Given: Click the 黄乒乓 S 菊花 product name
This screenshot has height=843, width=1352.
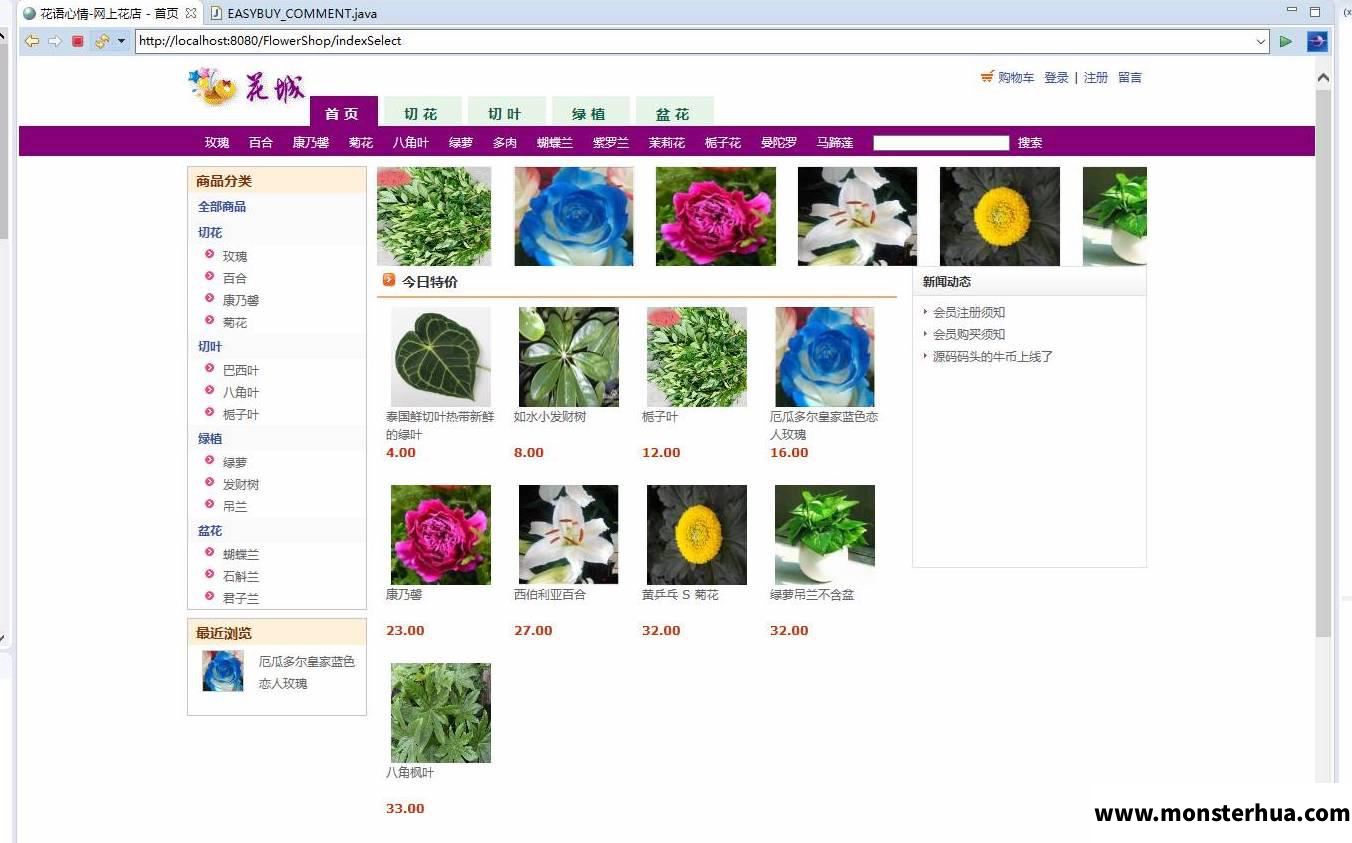Looking at the screenshot, I should [x=680, y=595].
